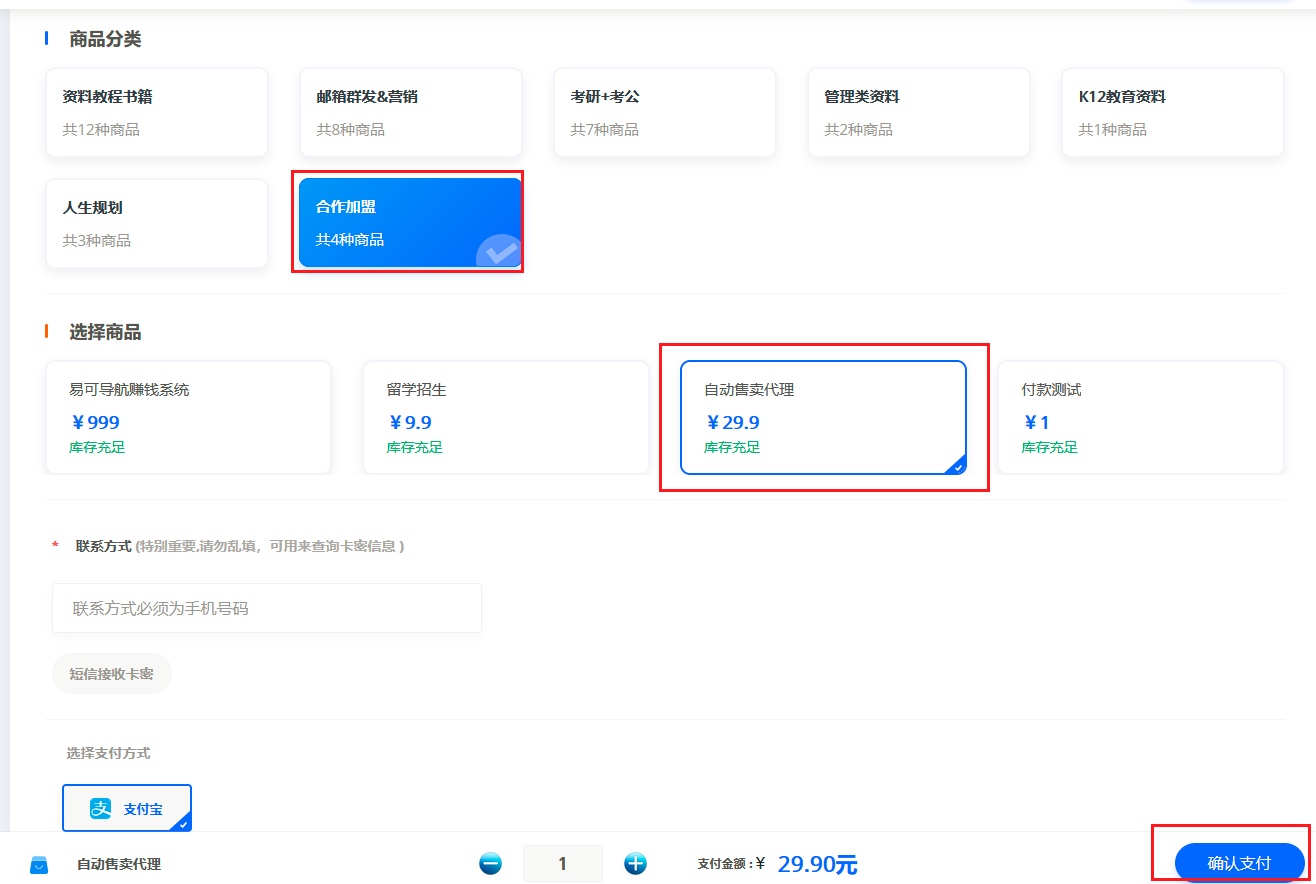This screenshot has width=1316, height=884.
Task: Open the 管理类资料 category
Action: point(919,112)
